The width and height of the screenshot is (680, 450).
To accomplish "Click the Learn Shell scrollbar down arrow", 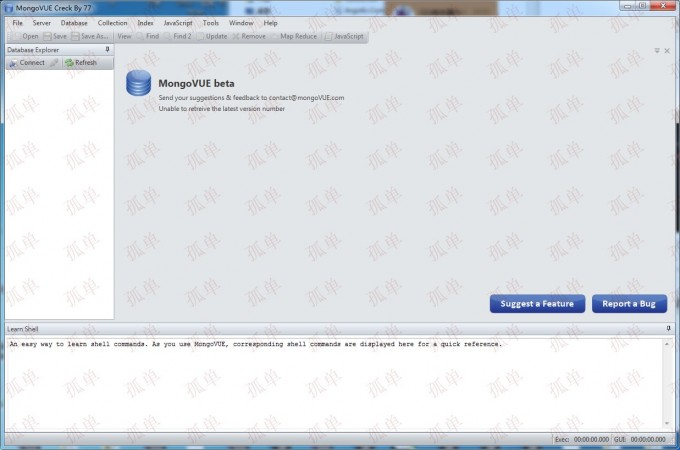I will pos(667,424).
